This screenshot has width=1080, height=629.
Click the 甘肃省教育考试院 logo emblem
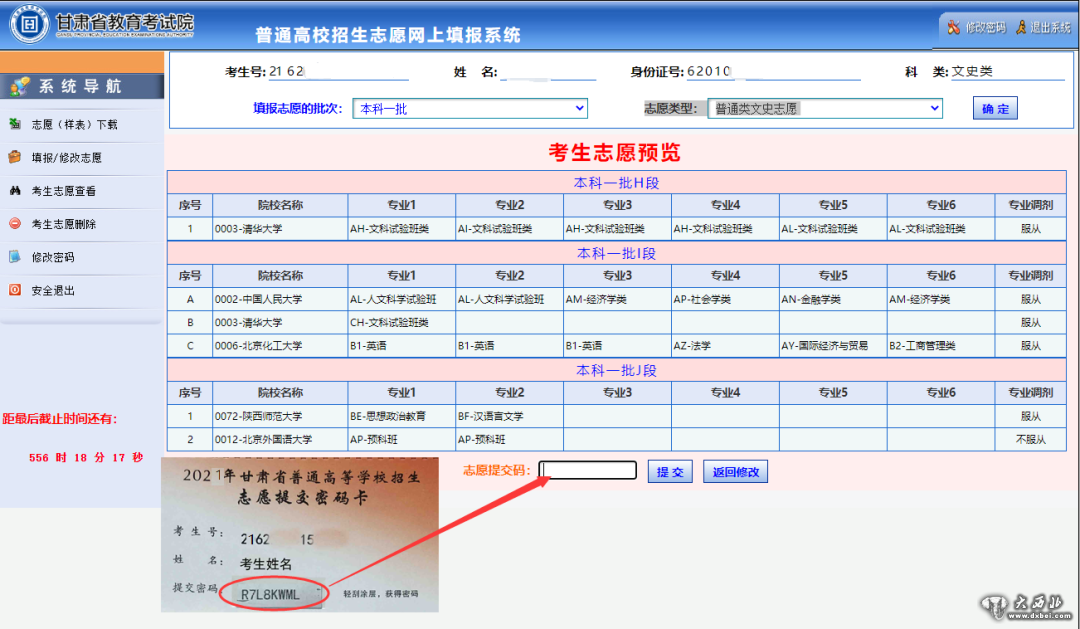28,24
